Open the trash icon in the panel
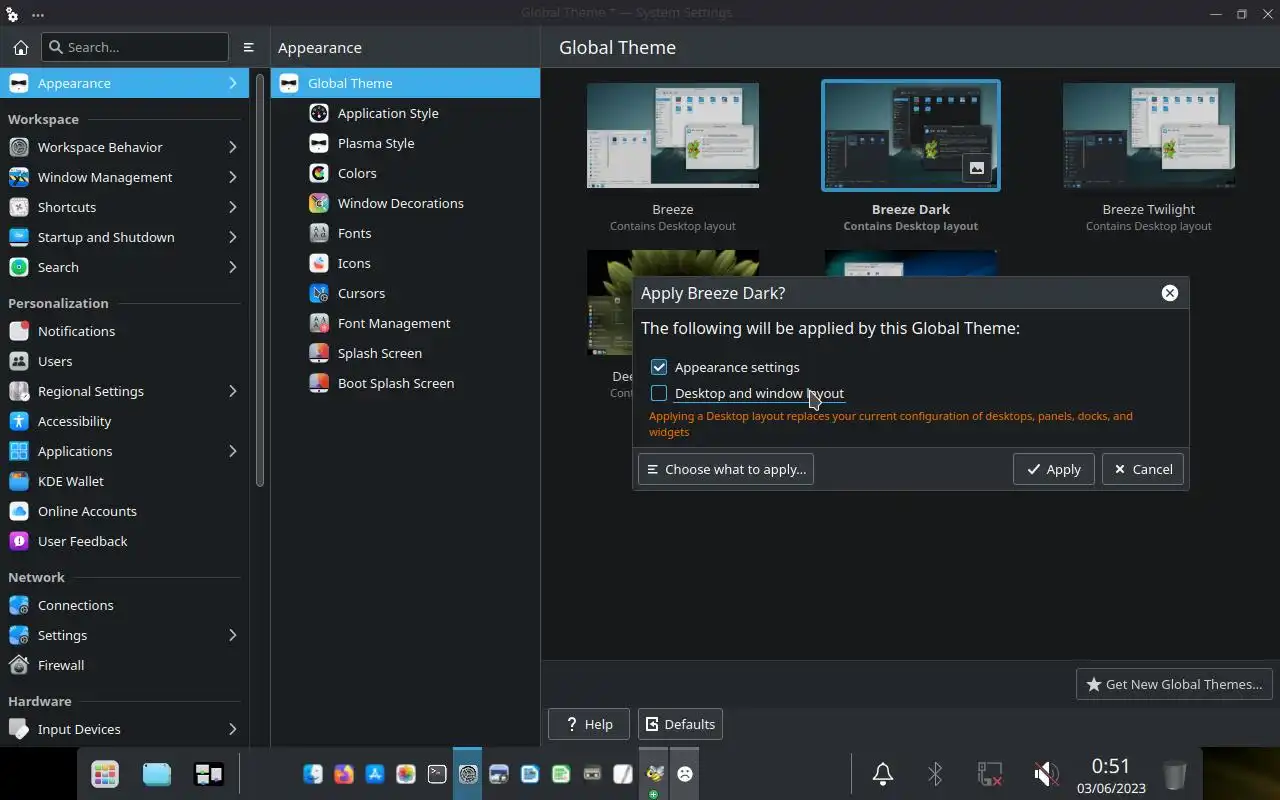This screenshot has width=1280, height=800. pos(1174,773)
